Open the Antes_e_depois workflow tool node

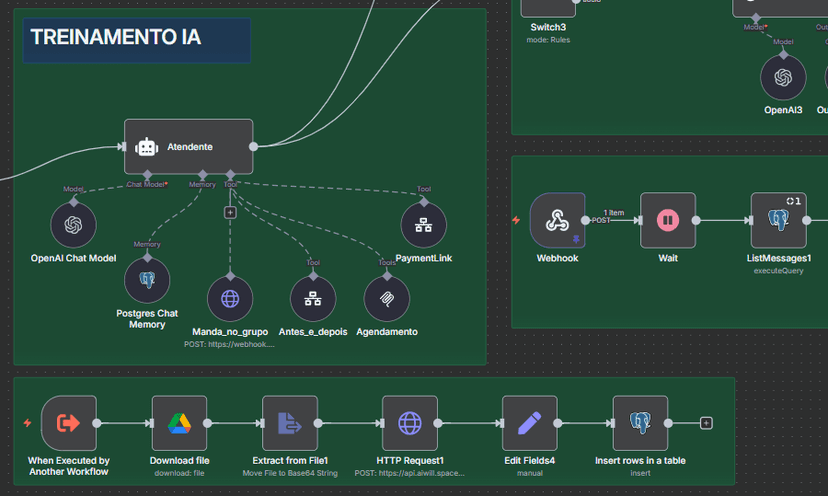313,299
